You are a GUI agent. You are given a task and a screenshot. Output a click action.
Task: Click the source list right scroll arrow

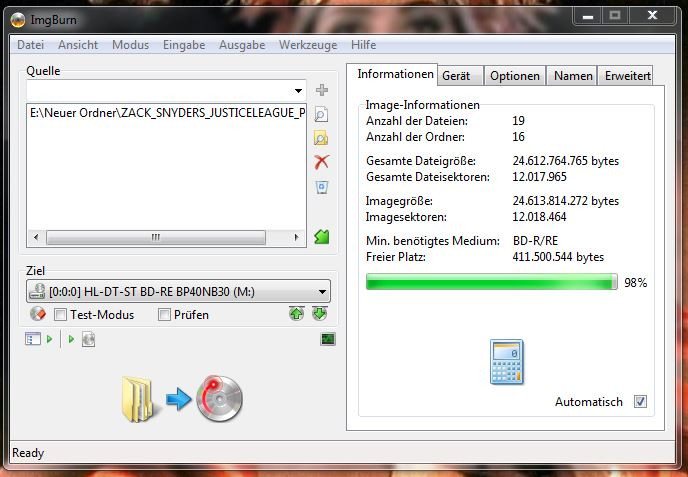point(296,237)
